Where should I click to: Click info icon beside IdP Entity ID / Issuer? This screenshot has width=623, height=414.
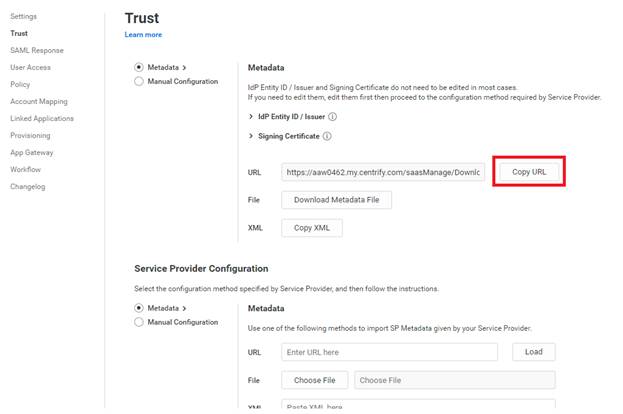(x=332, y=117)
